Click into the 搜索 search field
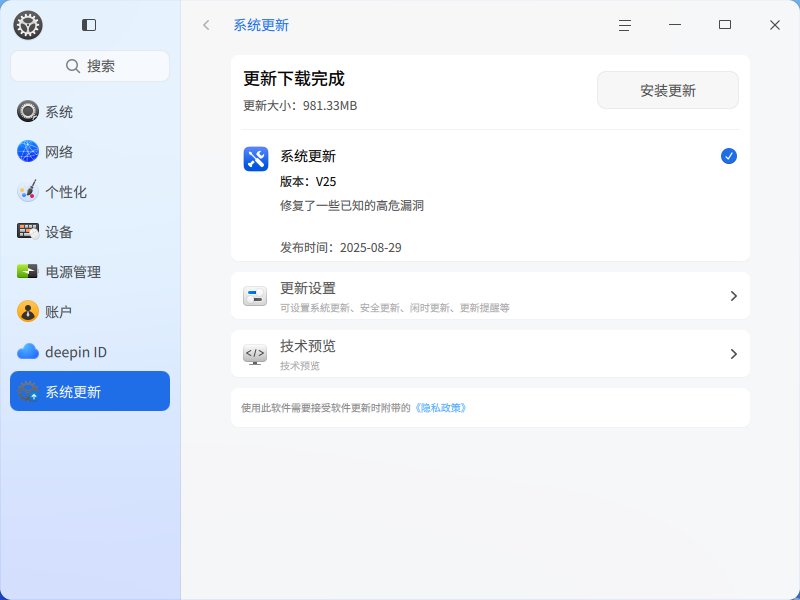This screenshot has height=600, width=800. pos(90,66)
